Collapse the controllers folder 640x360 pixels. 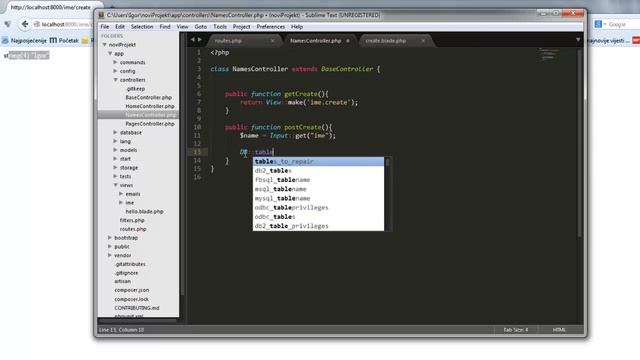[116, 80]
